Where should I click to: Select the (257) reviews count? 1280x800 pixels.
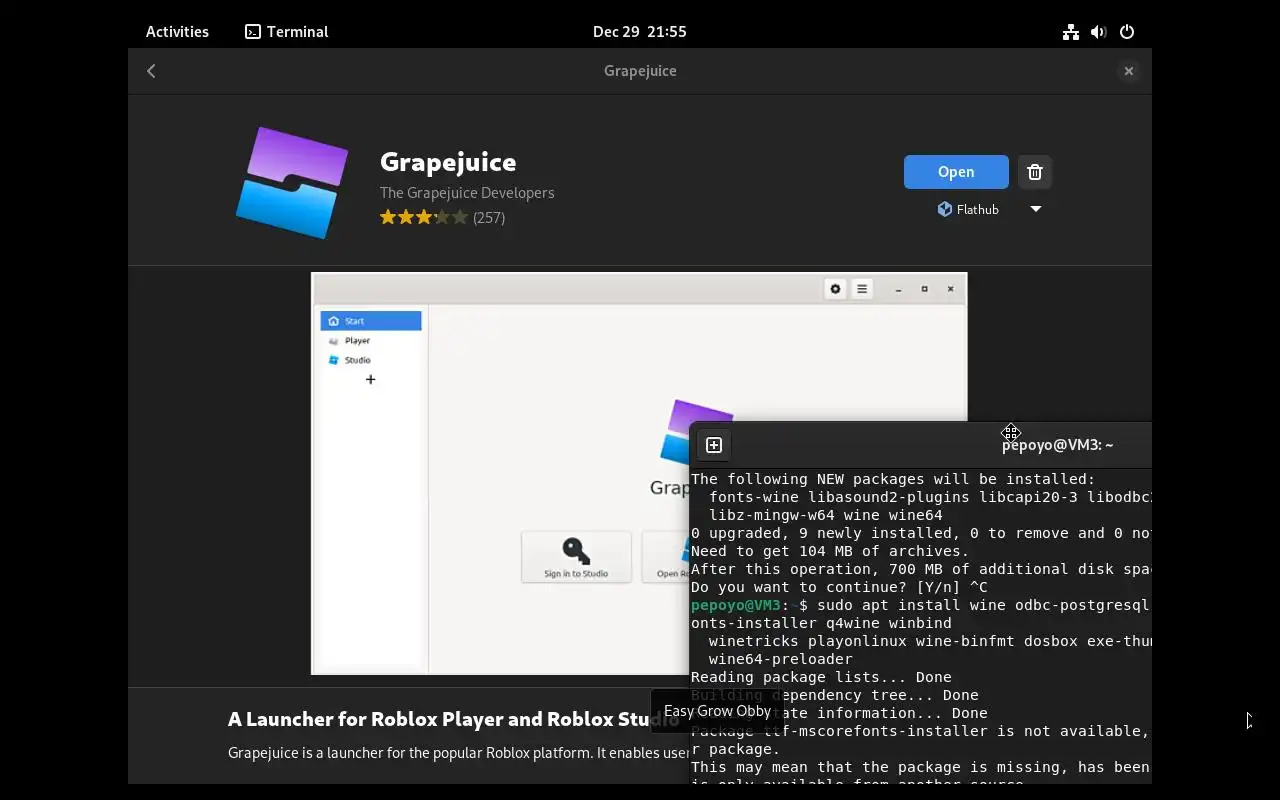click(489, 217)
